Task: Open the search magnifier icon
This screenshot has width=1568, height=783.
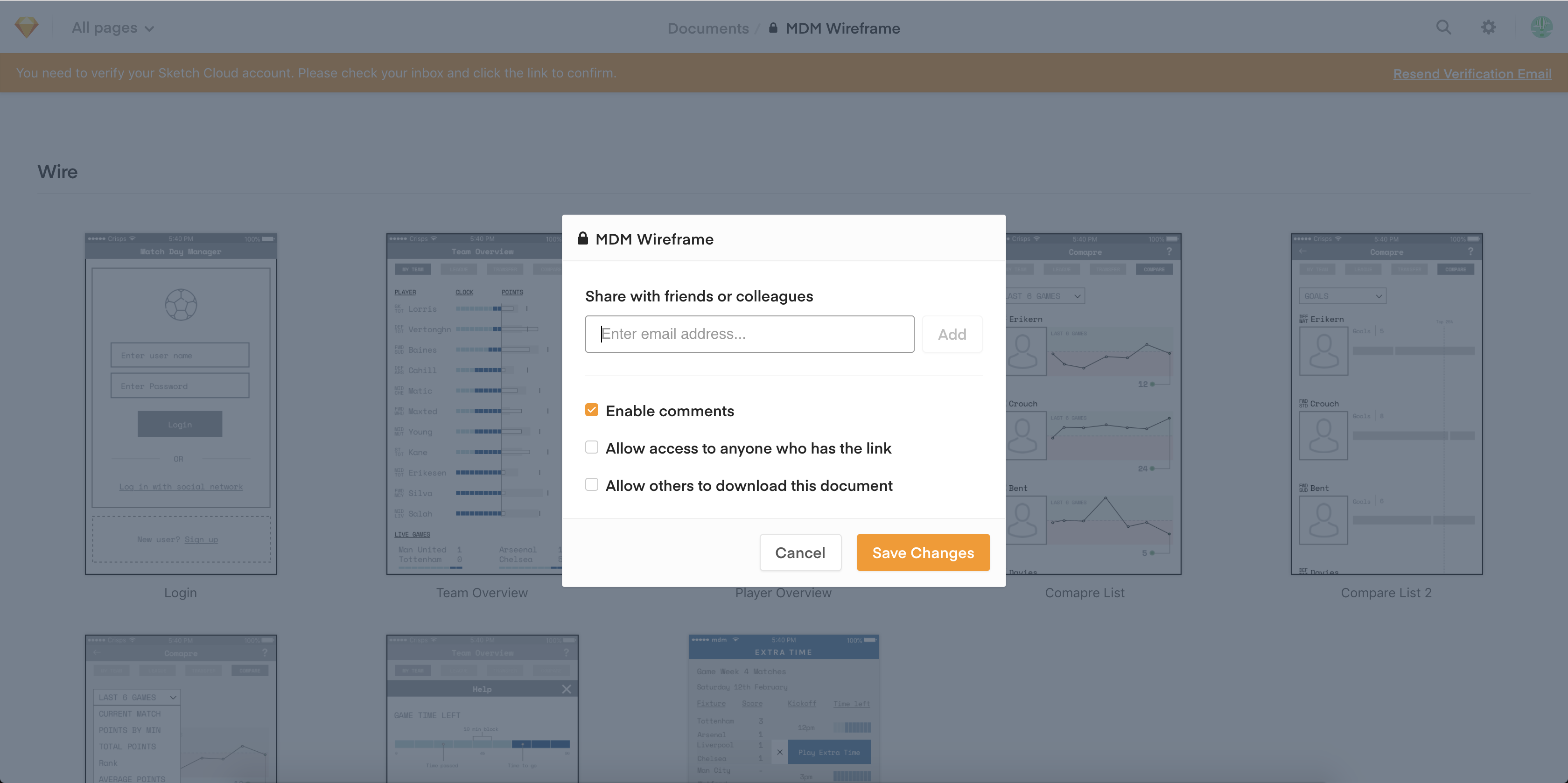Action: [1443, 28]
